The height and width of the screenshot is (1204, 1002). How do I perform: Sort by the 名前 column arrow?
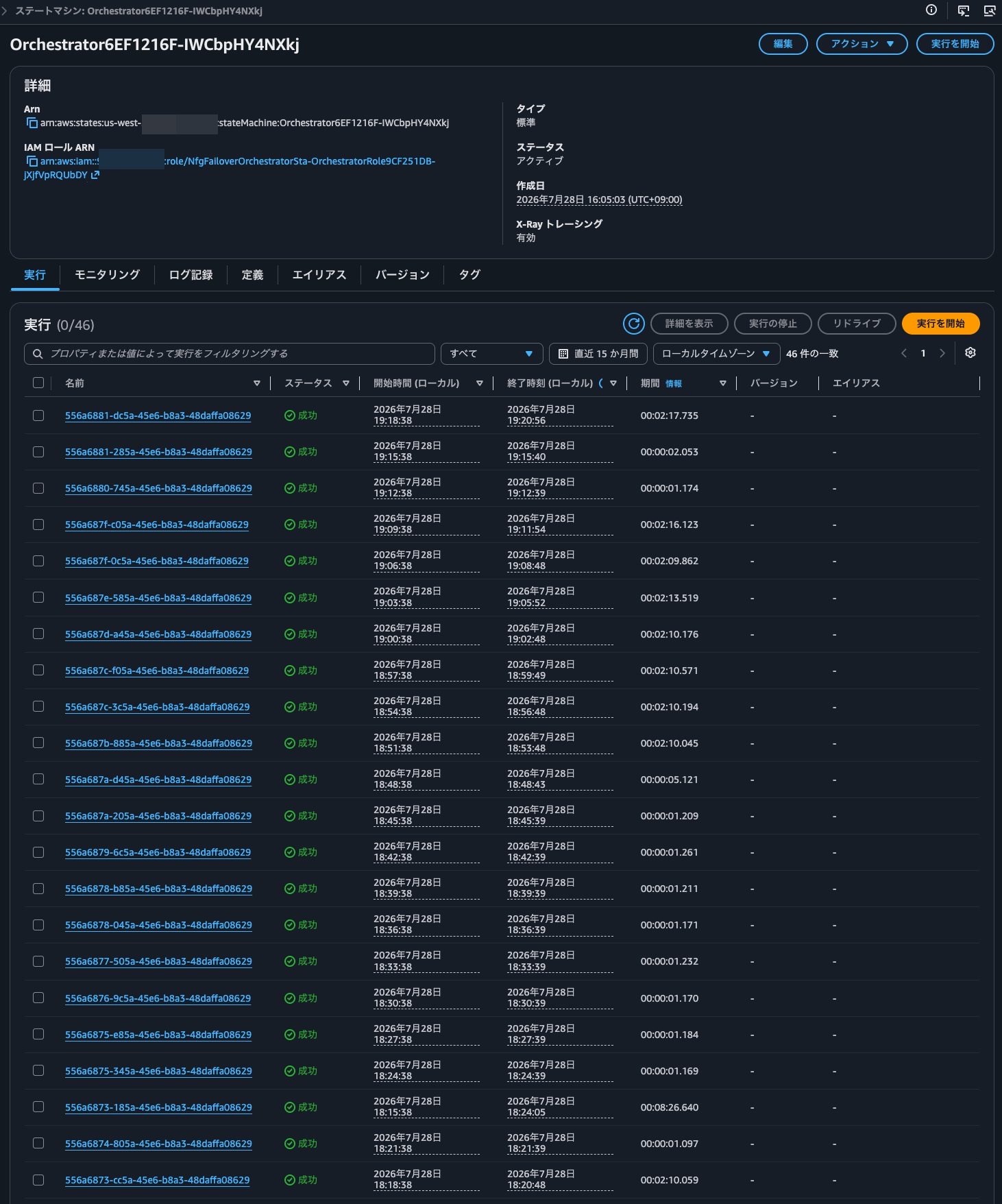[x=257, y=383]
